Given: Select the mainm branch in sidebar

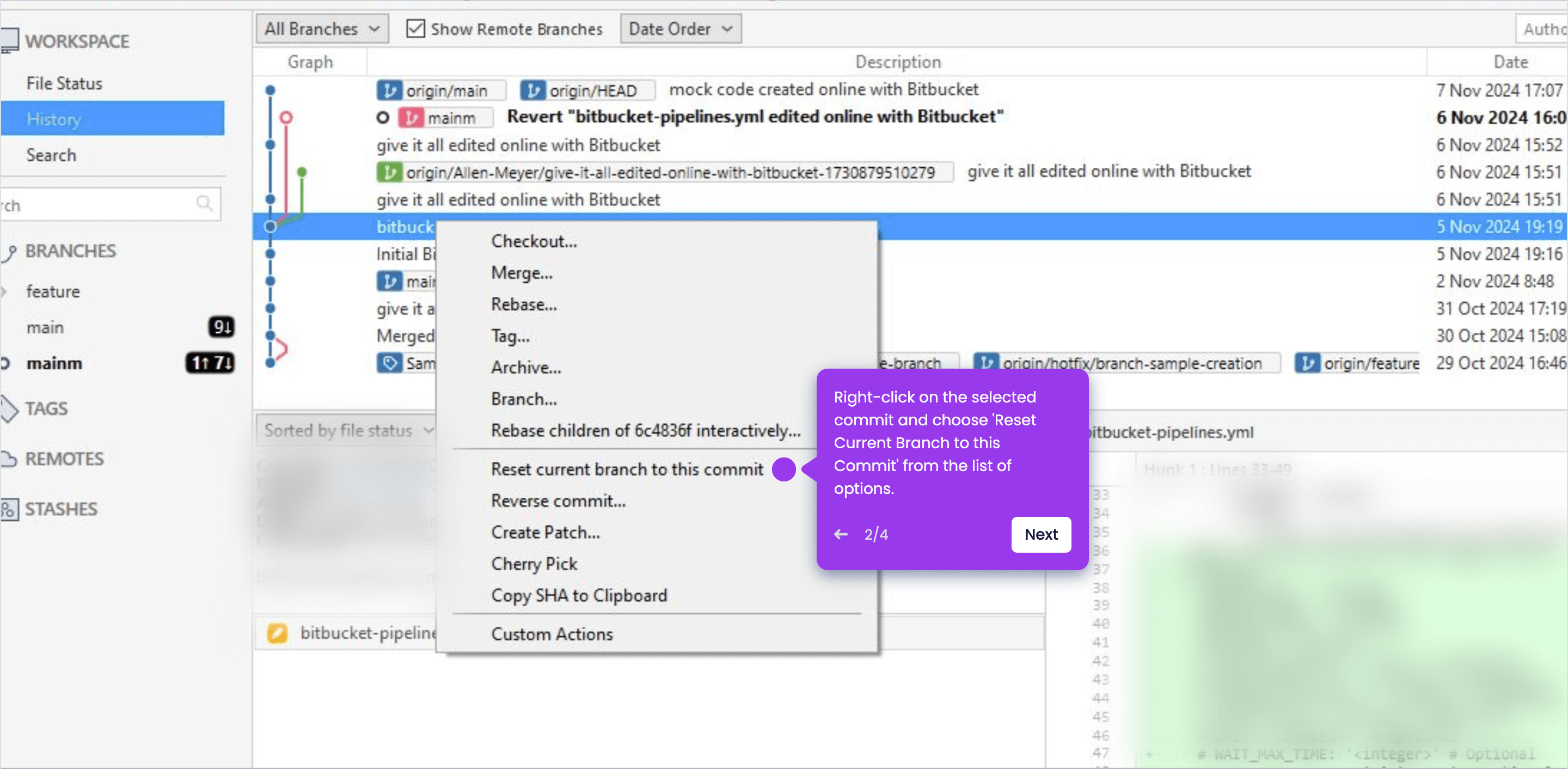Looking at the screenshot, I should tap(54, 363).
